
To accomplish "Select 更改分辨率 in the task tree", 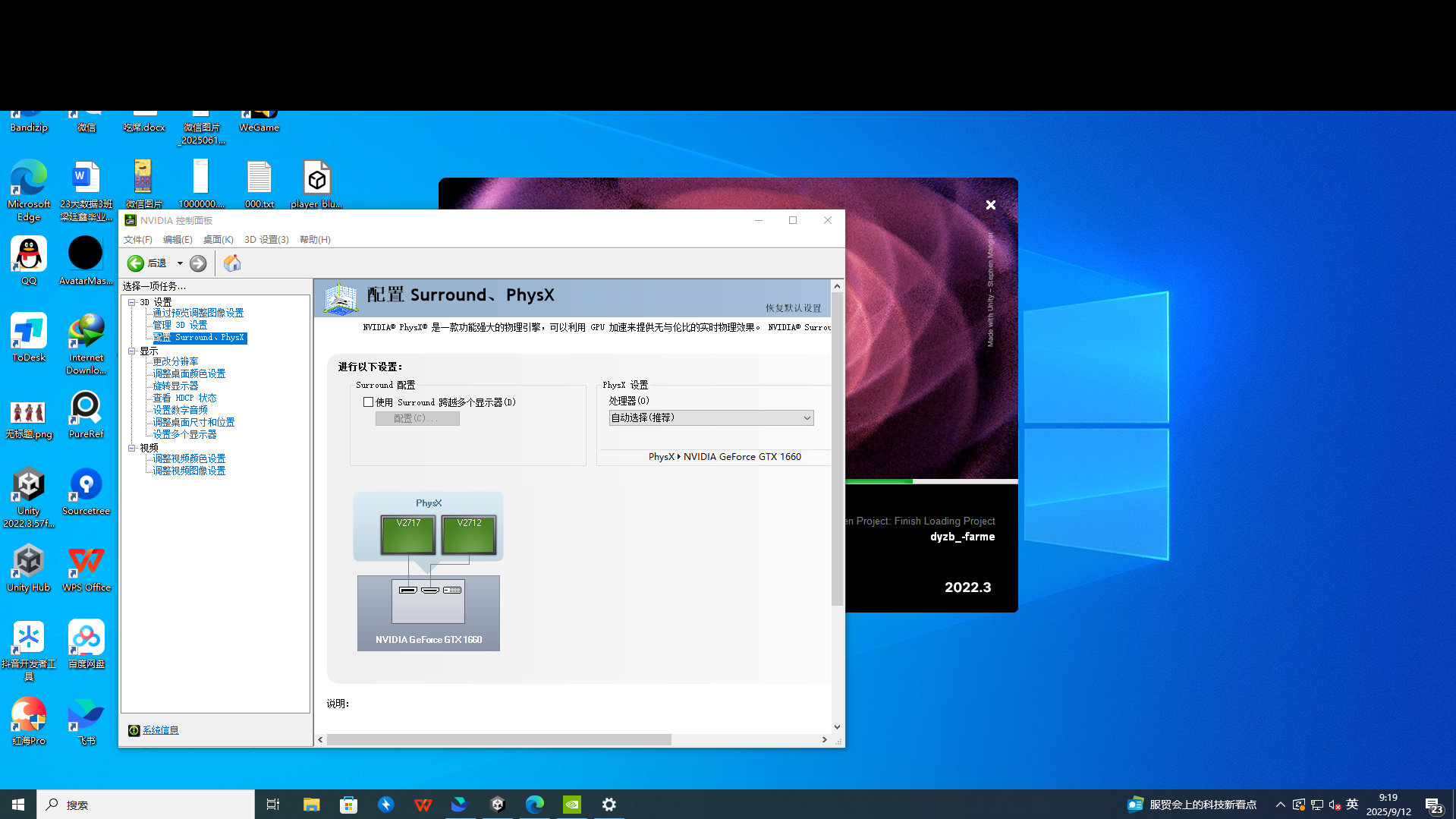I will 175,361.
